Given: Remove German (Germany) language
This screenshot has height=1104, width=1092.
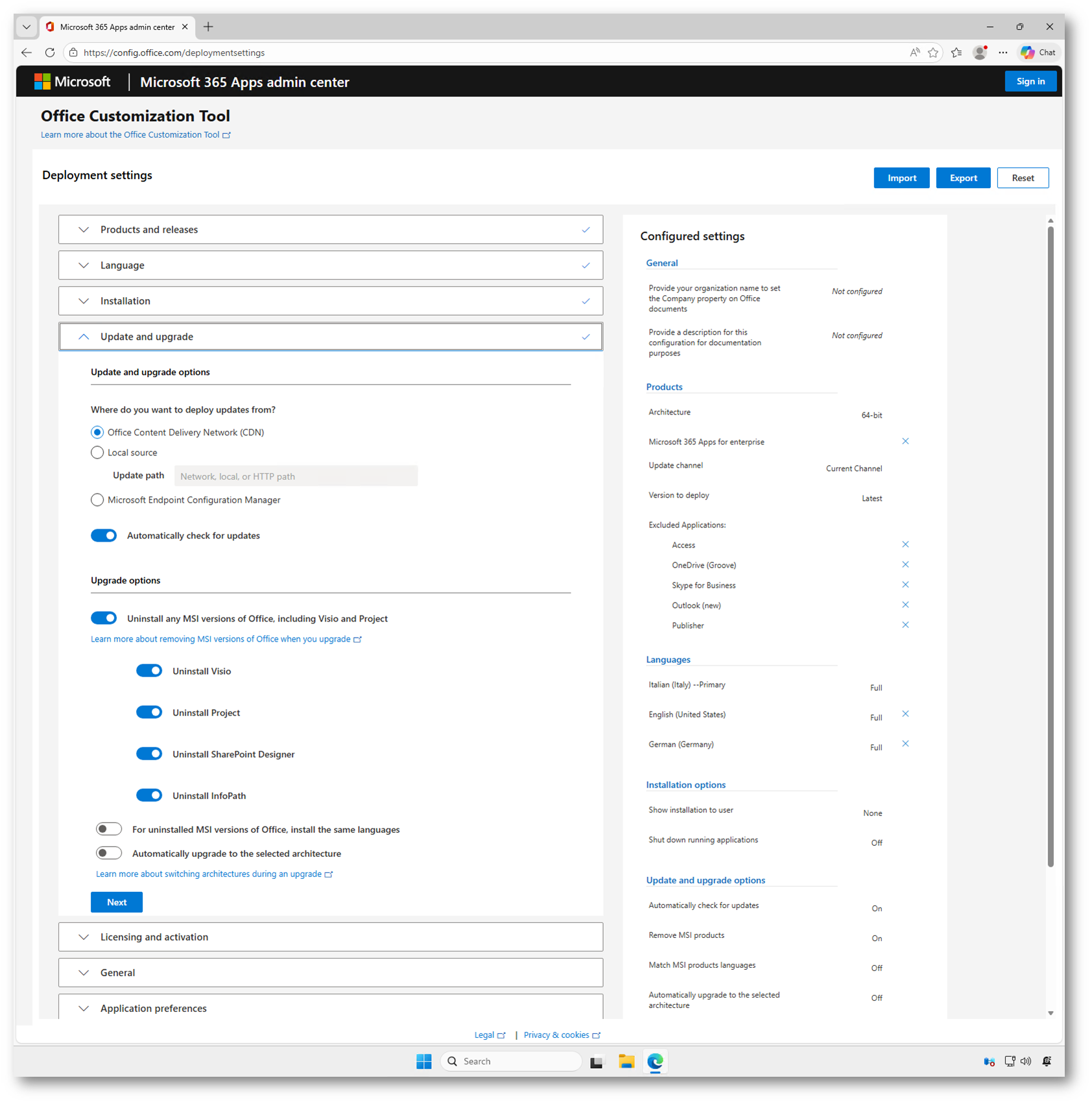Looking at the screenshot, I should (x=905, y=743).
